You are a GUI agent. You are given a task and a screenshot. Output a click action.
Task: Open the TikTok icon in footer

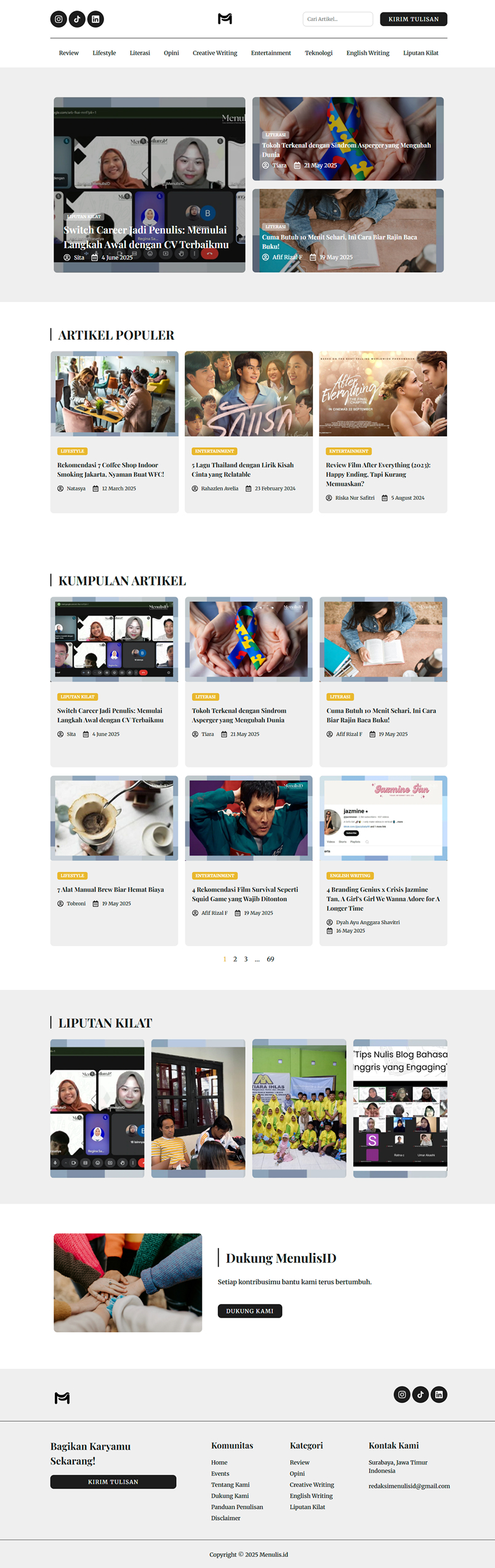click(x=421, y=1394)
